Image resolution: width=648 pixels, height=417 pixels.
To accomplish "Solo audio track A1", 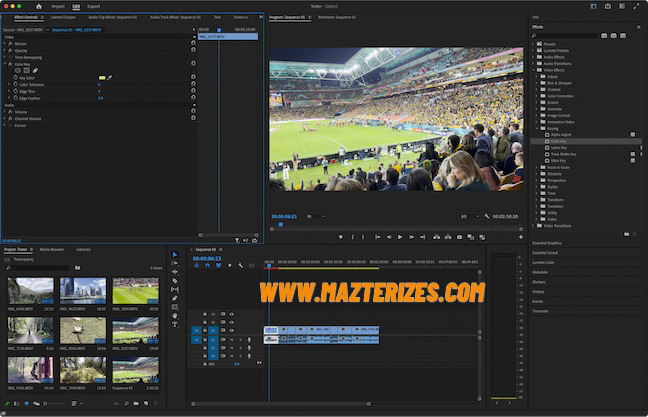I will 241,340.
